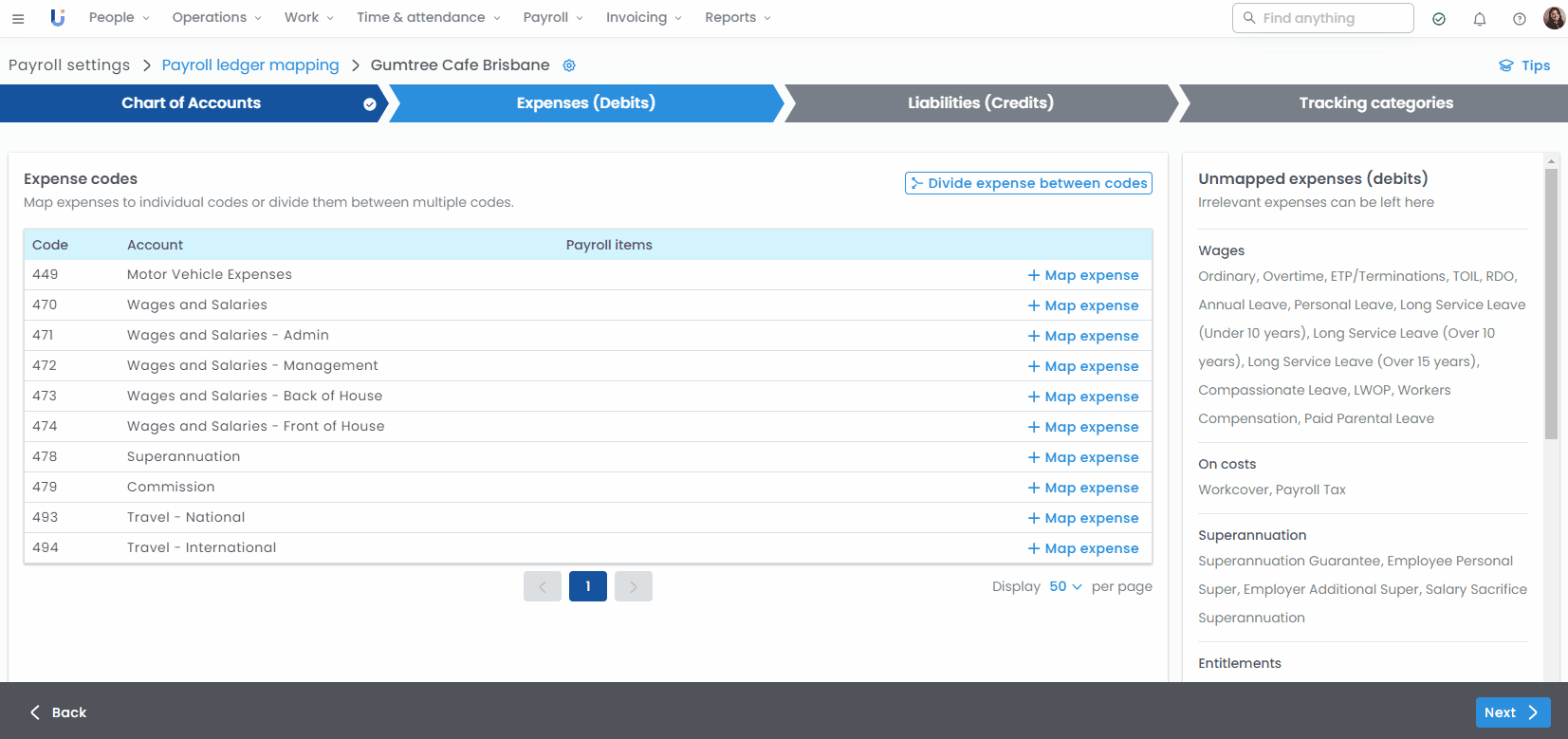Open the notifications bell
Screen dimensions: 1568x739
[x=1479, y=19]
